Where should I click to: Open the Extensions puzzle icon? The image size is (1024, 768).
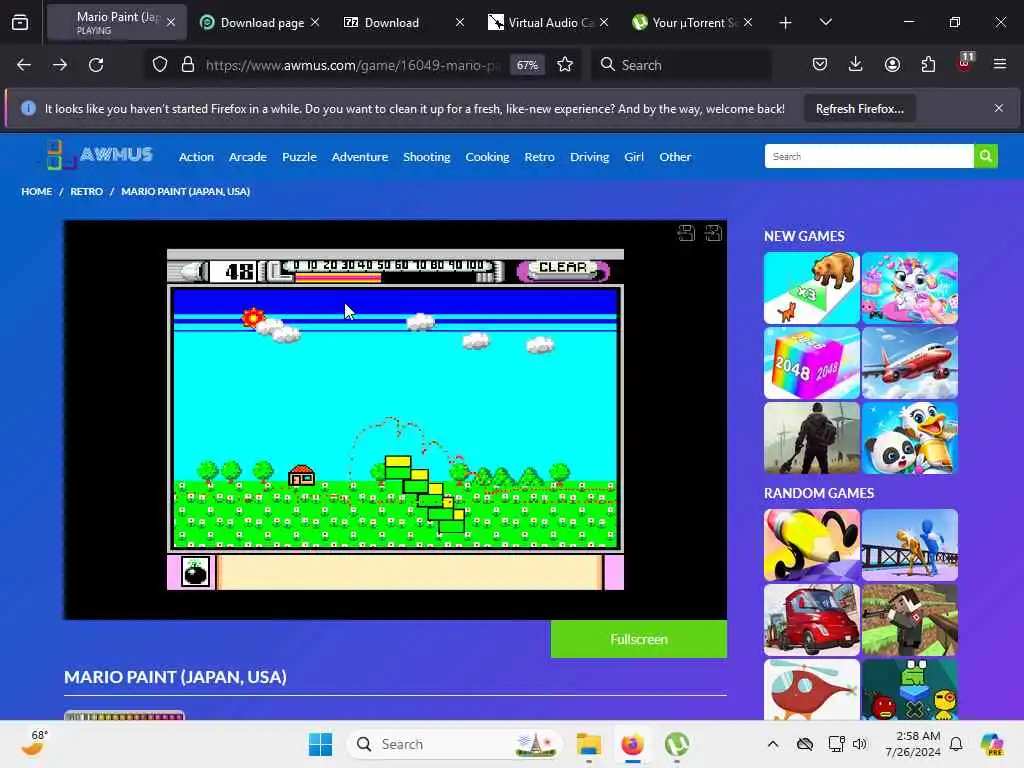928,64
